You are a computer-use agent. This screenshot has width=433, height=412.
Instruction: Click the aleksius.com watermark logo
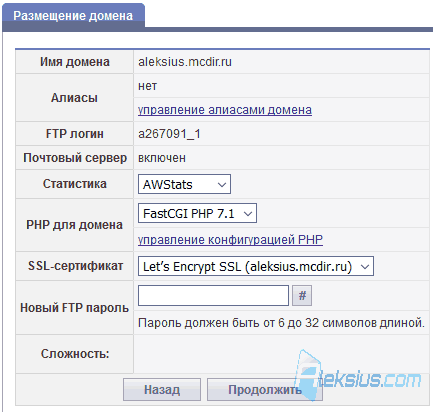point(358,376)
